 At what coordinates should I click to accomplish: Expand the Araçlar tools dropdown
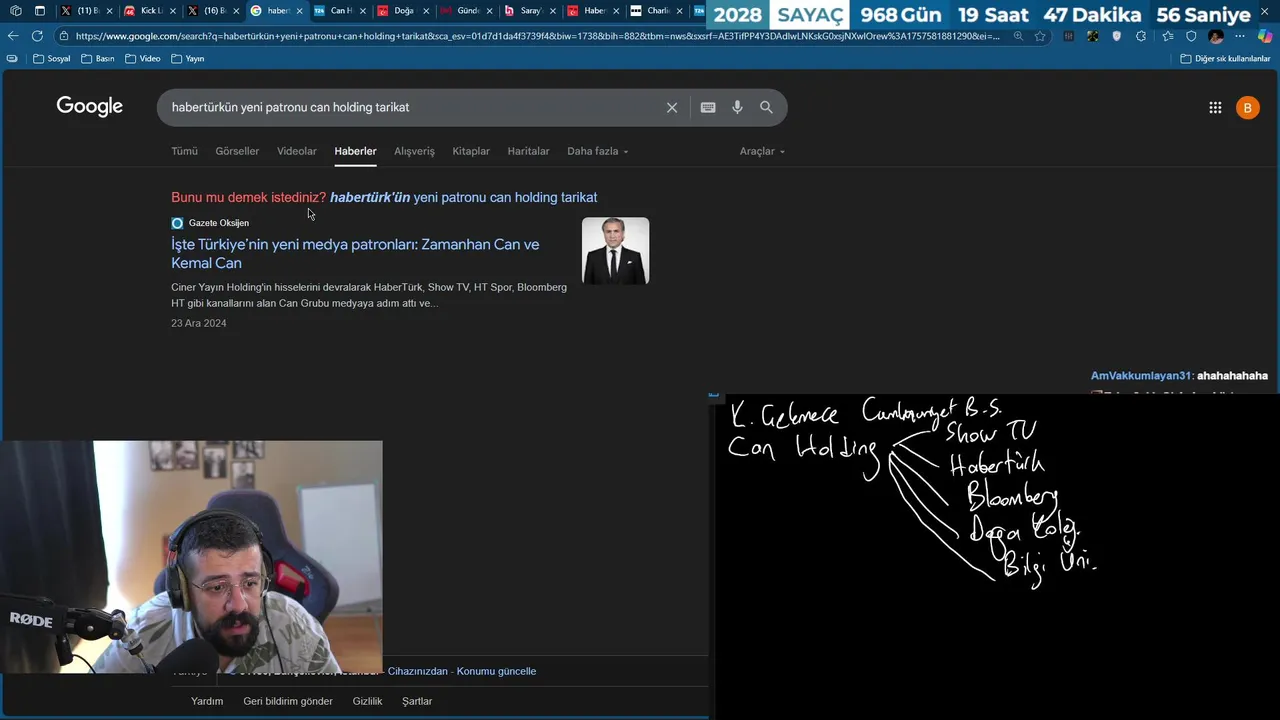pyautogui.click(x=762, y=151)
